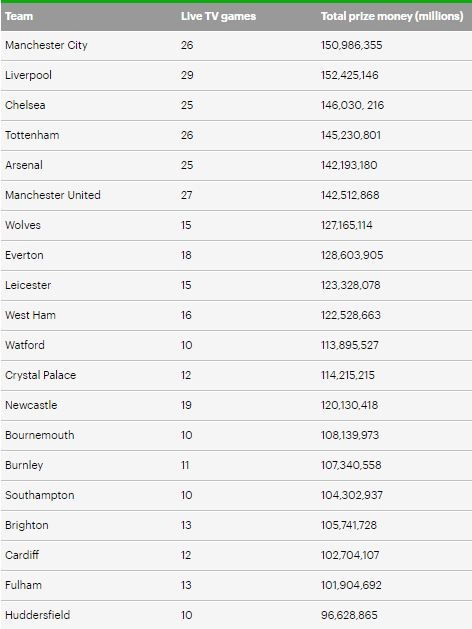
Task: Click Tottenham's live TV games count
Action: point(187,135)
